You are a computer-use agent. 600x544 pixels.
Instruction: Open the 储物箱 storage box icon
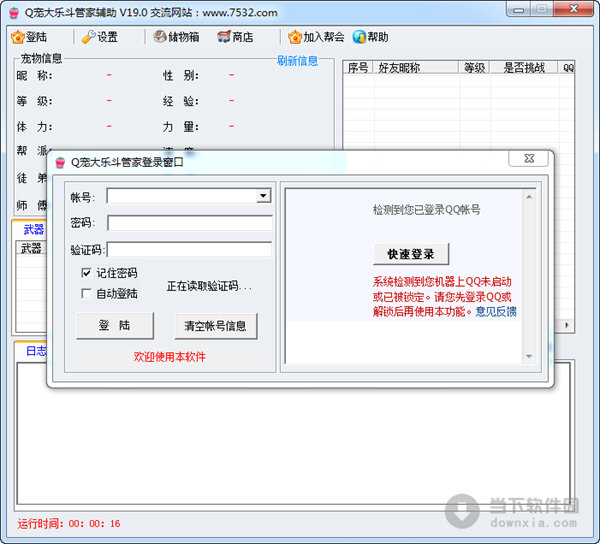click(160, 37)
